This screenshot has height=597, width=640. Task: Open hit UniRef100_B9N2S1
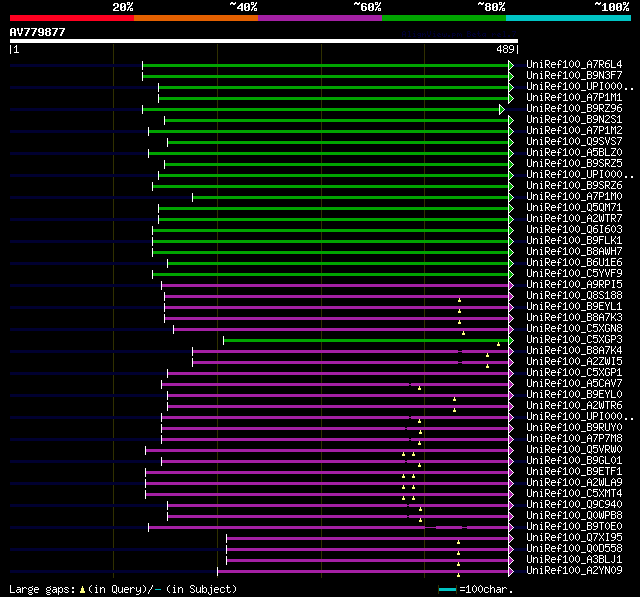tap(574, 120)
